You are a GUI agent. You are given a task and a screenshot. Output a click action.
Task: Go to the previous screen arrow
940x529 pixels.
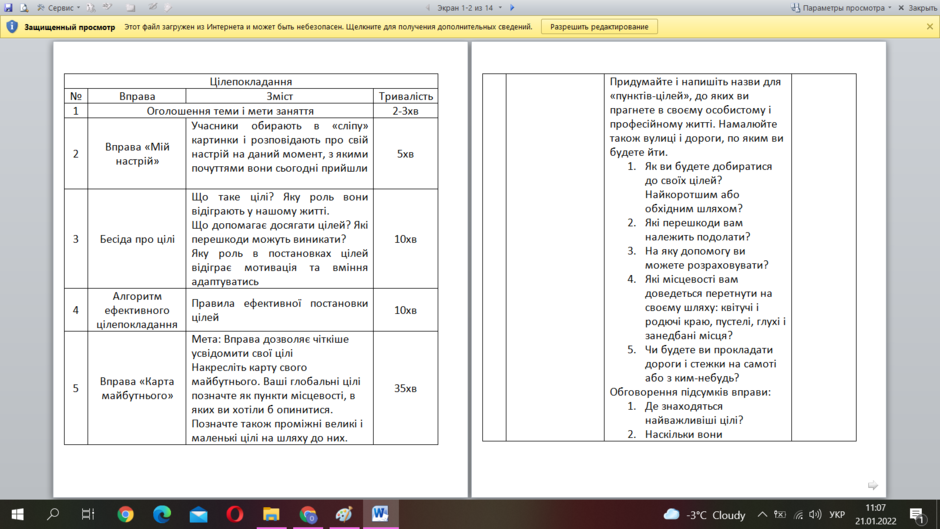(428, 8)
